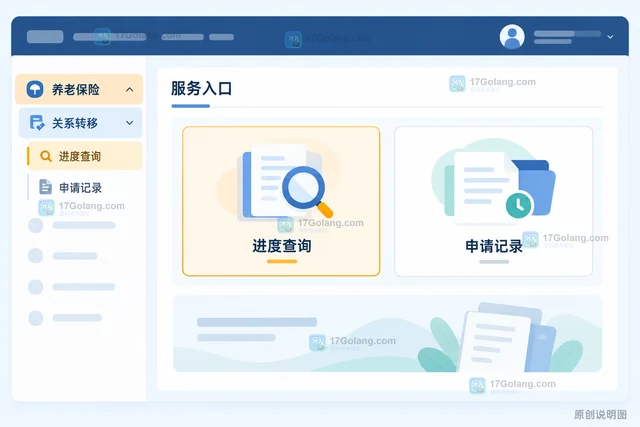Click the document icon beside 关系转移

[37, 122]
